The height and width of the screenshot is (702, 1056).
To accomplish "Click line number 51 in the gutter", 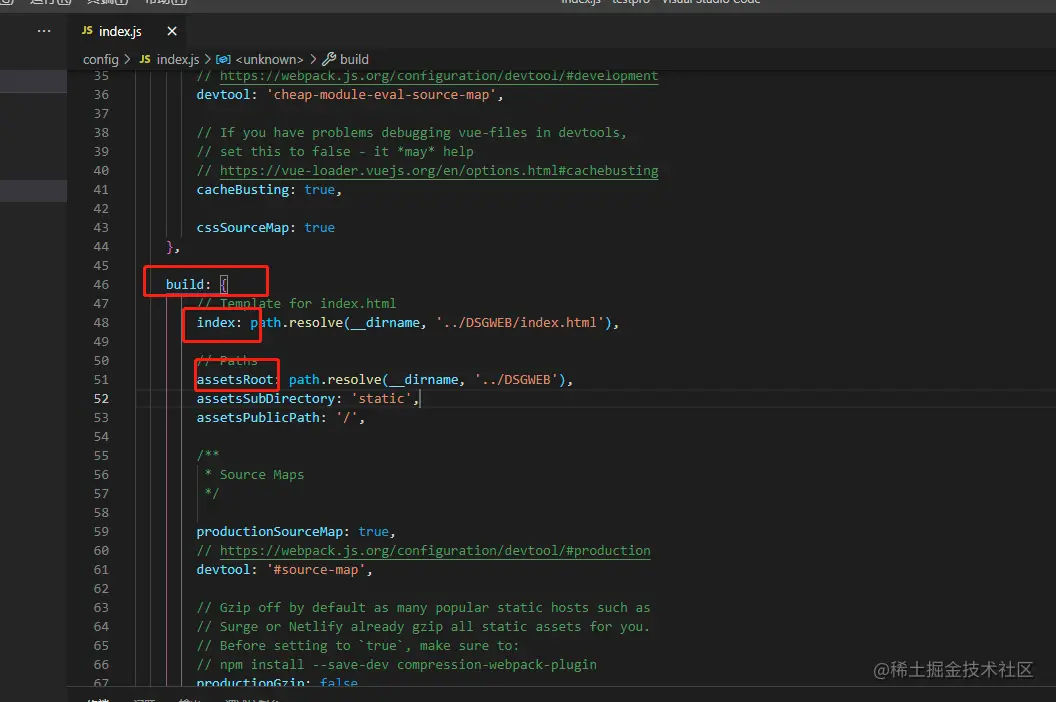I will pos(101,379).
